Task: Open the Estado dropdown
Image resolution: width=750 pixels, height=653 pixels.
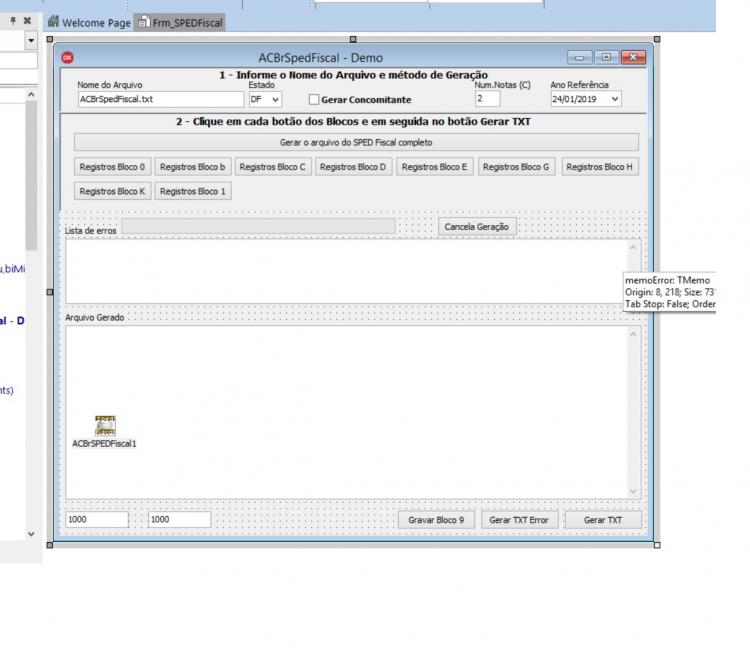Action: point(276,100)
